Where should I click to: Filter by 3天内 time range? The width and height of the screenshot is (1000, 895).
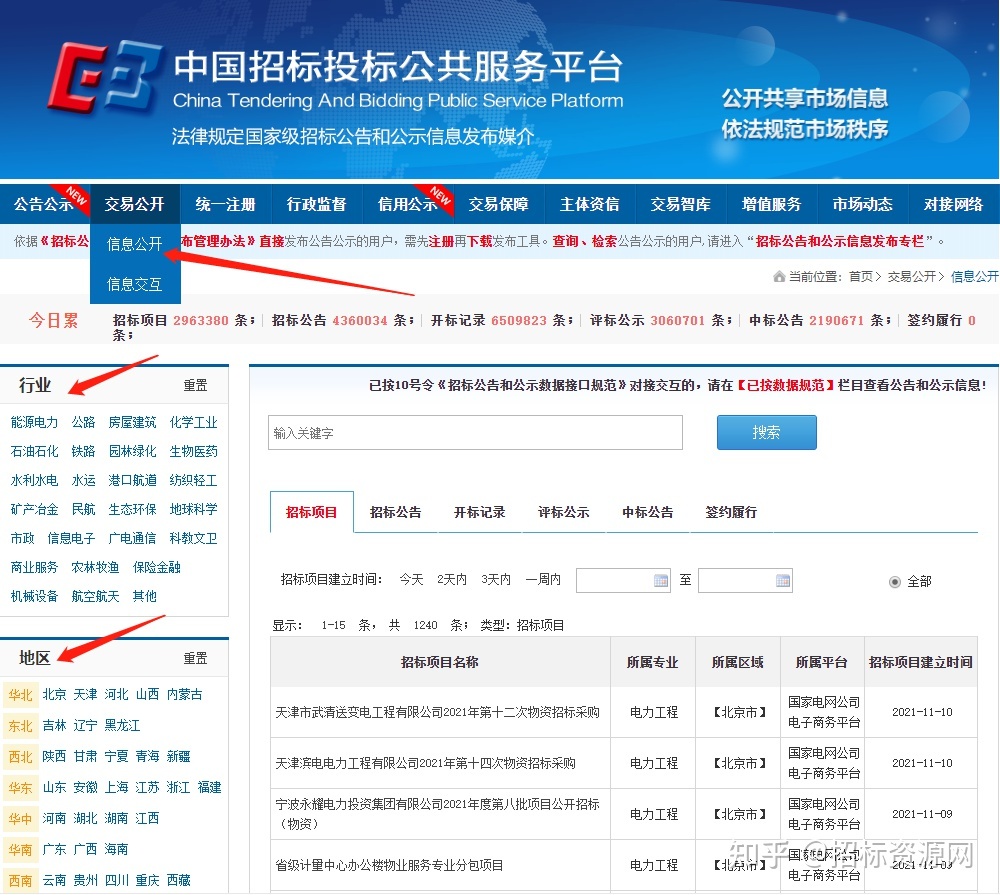point(496,579)
